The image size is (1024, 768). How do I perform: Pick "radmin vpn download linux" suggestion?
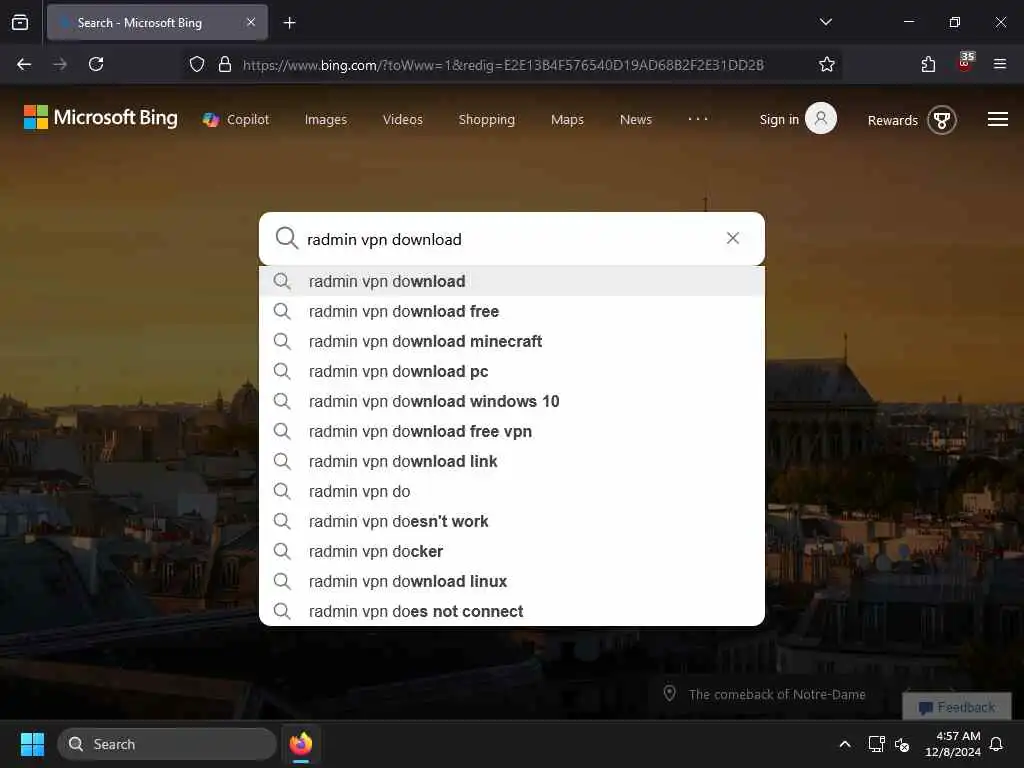511,582
